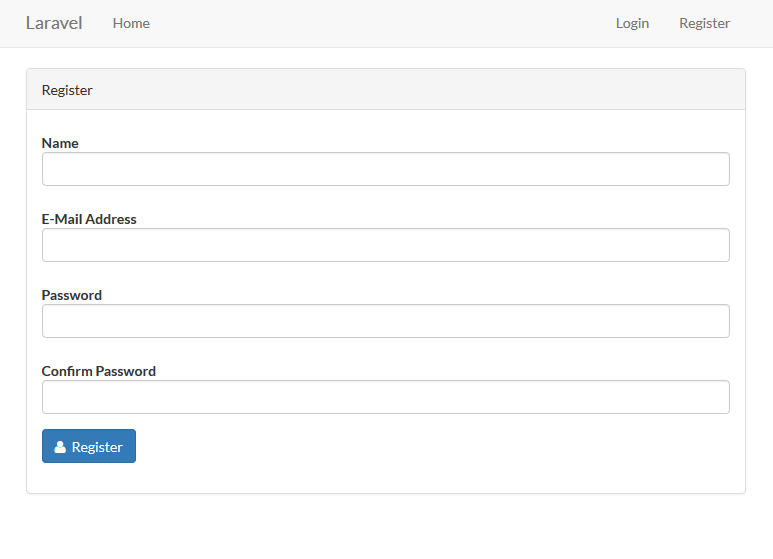Click the person icon in the Register button
The width and height of the screenshot is (773, 559).
click(60, 447)
